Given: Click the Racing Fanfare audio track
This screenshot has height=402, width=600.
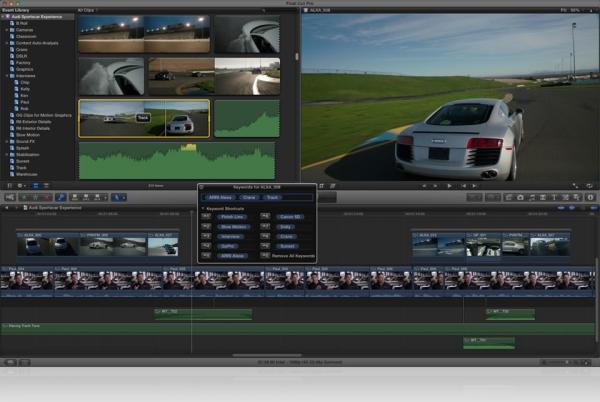Looking at the screenshot, I should pyautogui.click(x=298, y=329).
